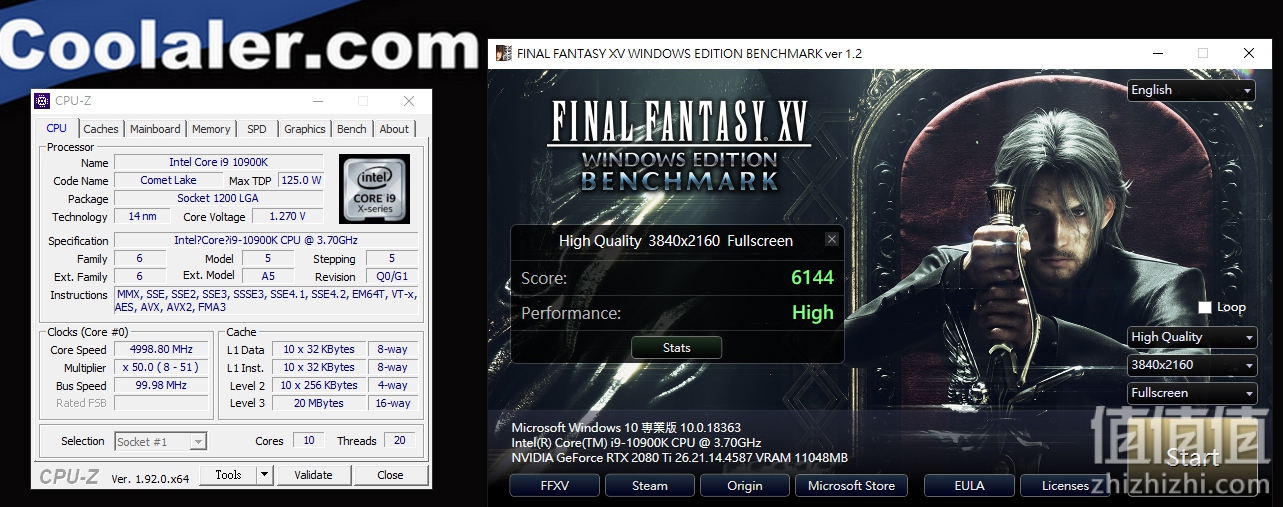Viewport: 1283px width, 507px height.
Task: Click the Start button in benchmark
Action: coord(1194,458)
